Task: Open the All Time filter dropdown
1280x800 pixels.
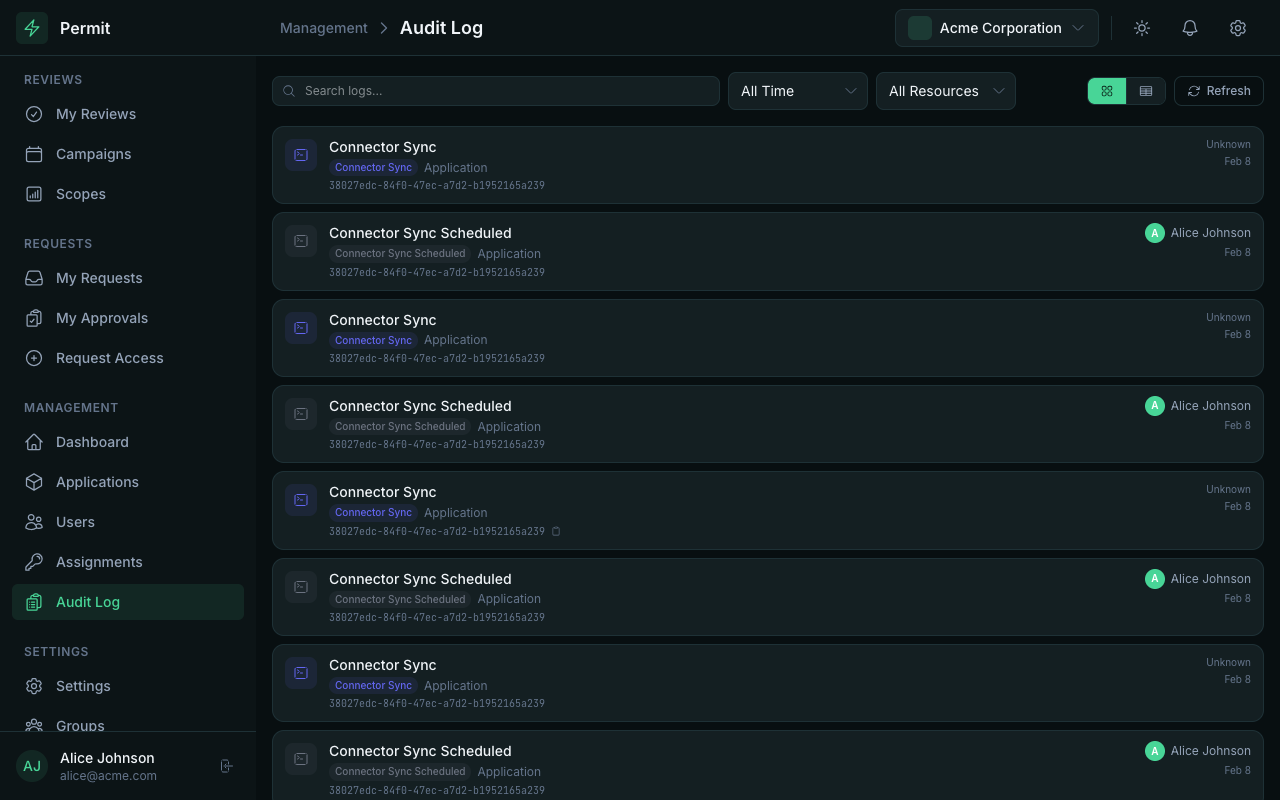Action: point(797,91)
